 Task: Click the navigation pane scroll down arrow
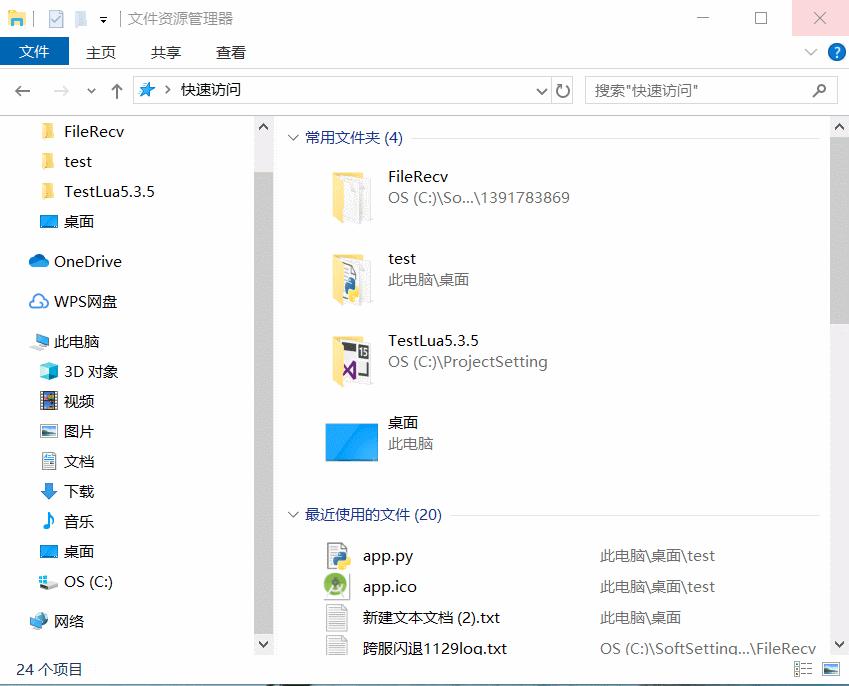(264, 645)
